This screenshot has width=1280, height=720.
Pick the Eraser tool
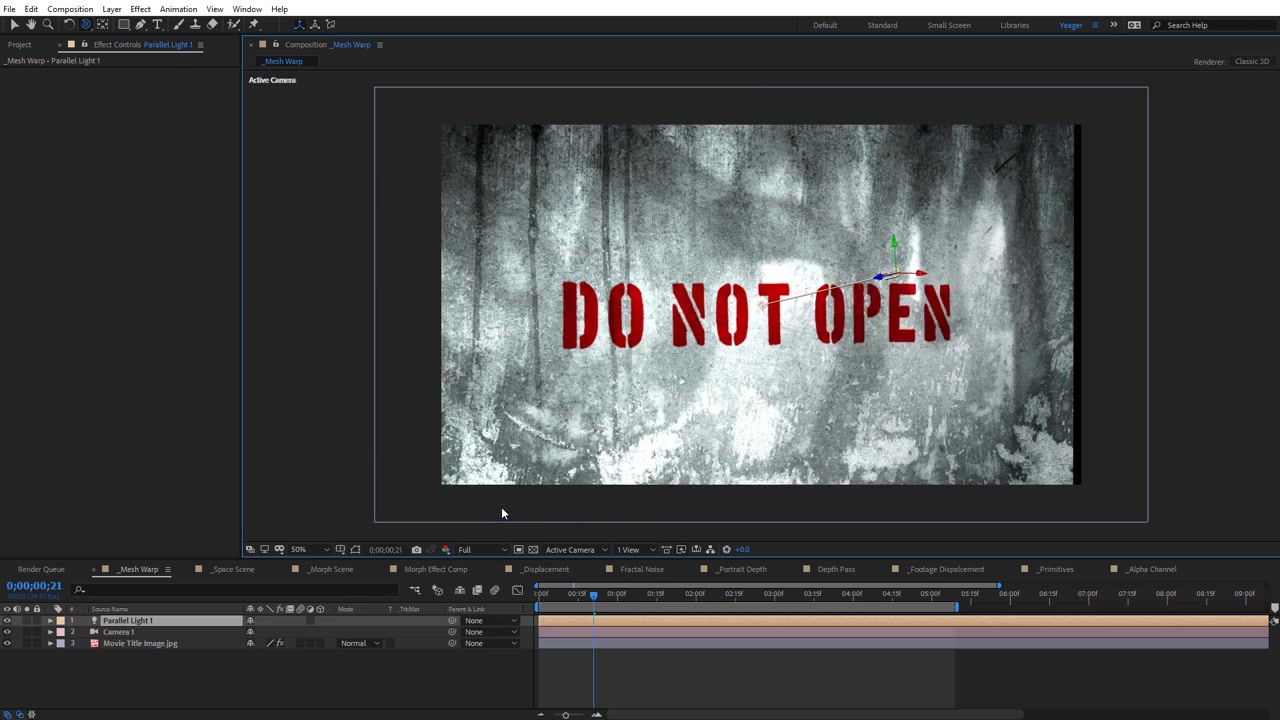point(212,24)
